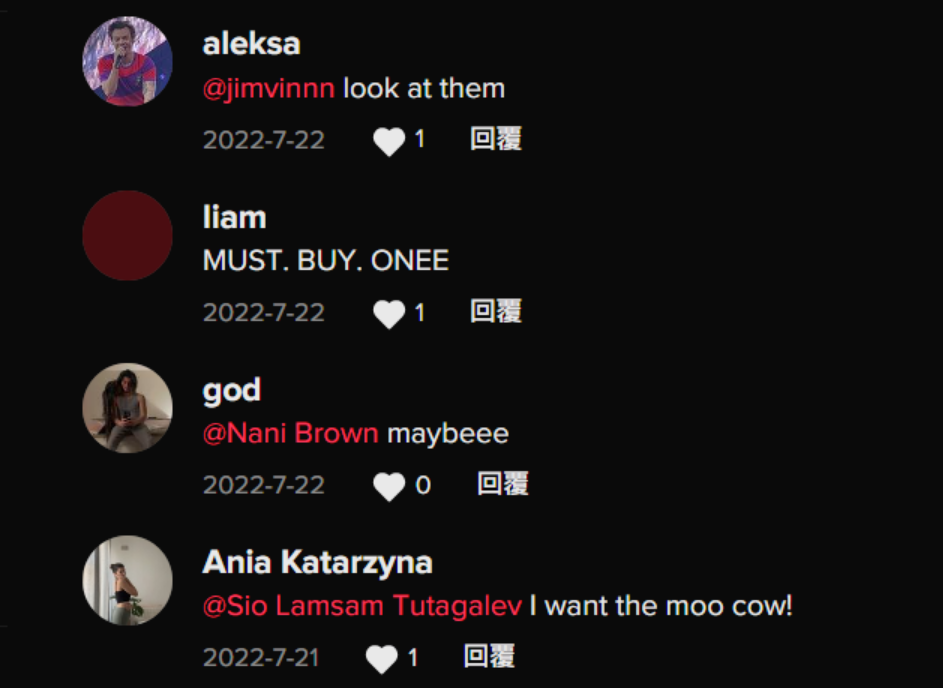Visit the god username profile
943x688 pixels.
pos(232,391)
